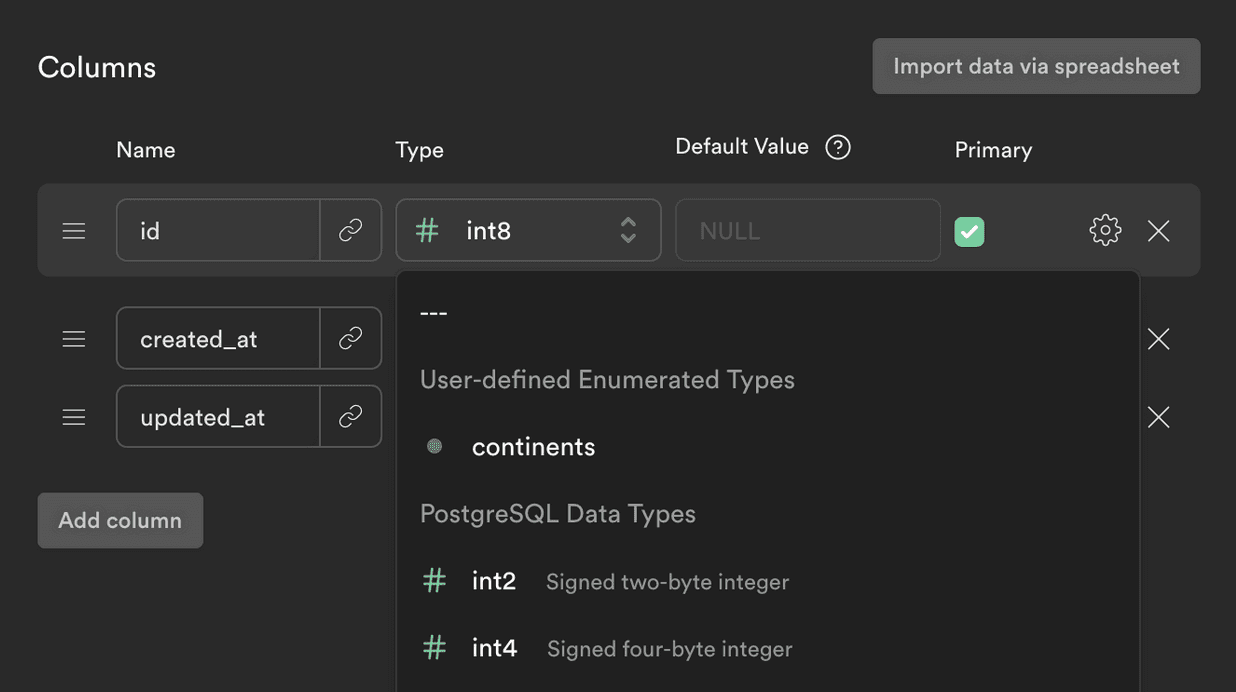Viewport: 1236px width, 692px height.
Task: Click the drag handle for id row
Action: pos(74,231)
